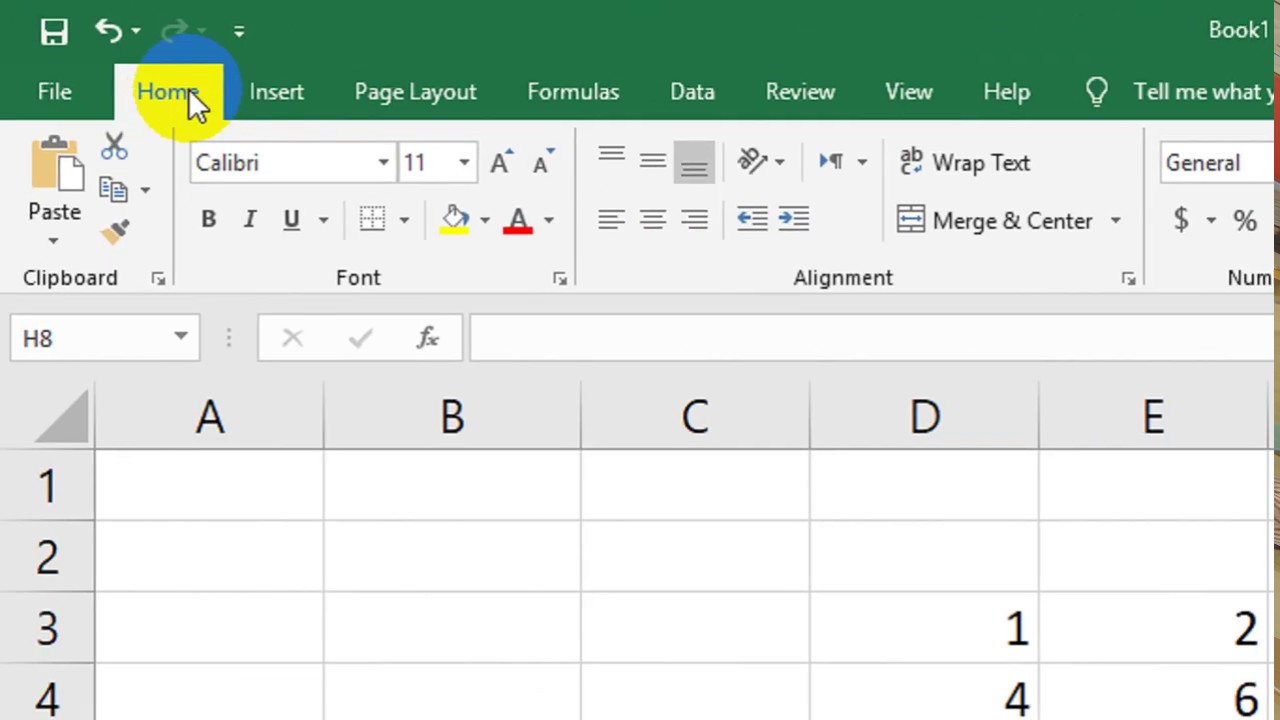Decrease the indent
This screenshot has height=720, width=1280.
752,219
